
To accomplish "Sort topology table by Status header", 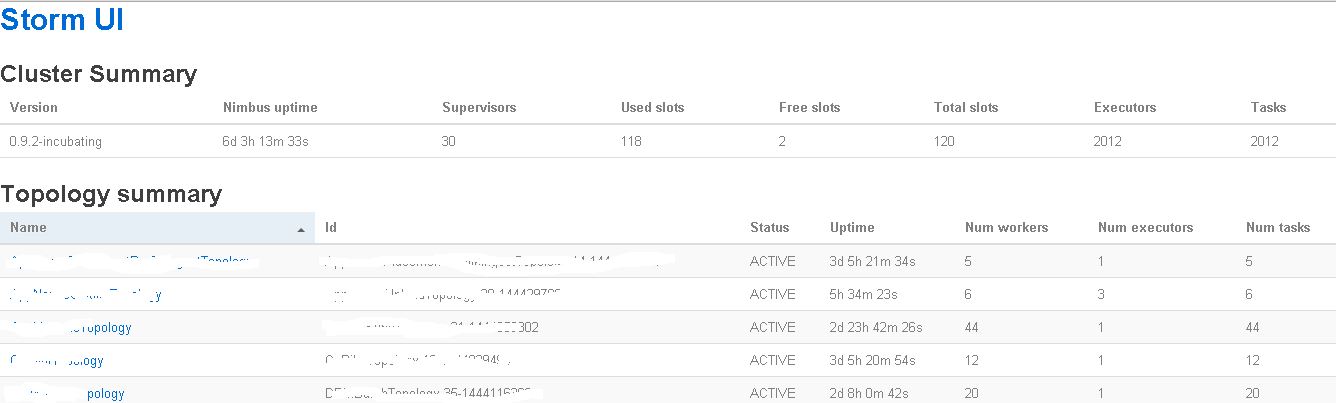I will click(769, 228).
